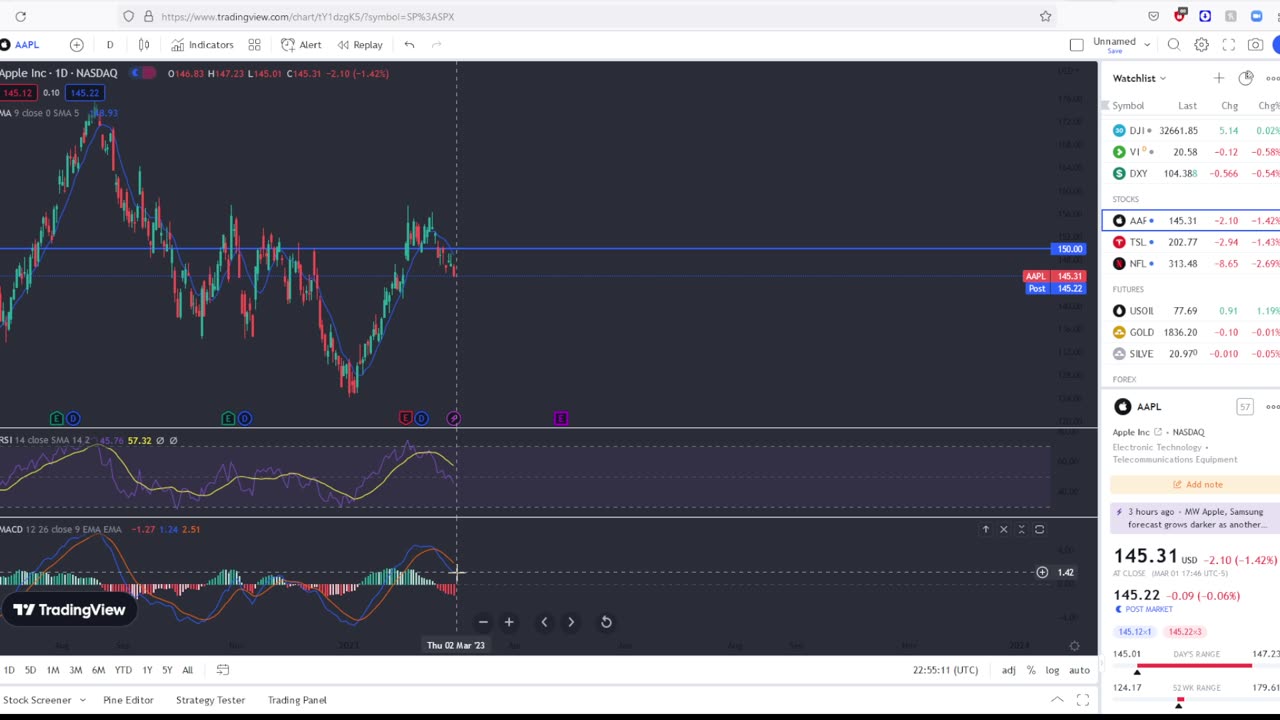1280x720 pixels.
Task: Create a new Alert
Action: 301,44
